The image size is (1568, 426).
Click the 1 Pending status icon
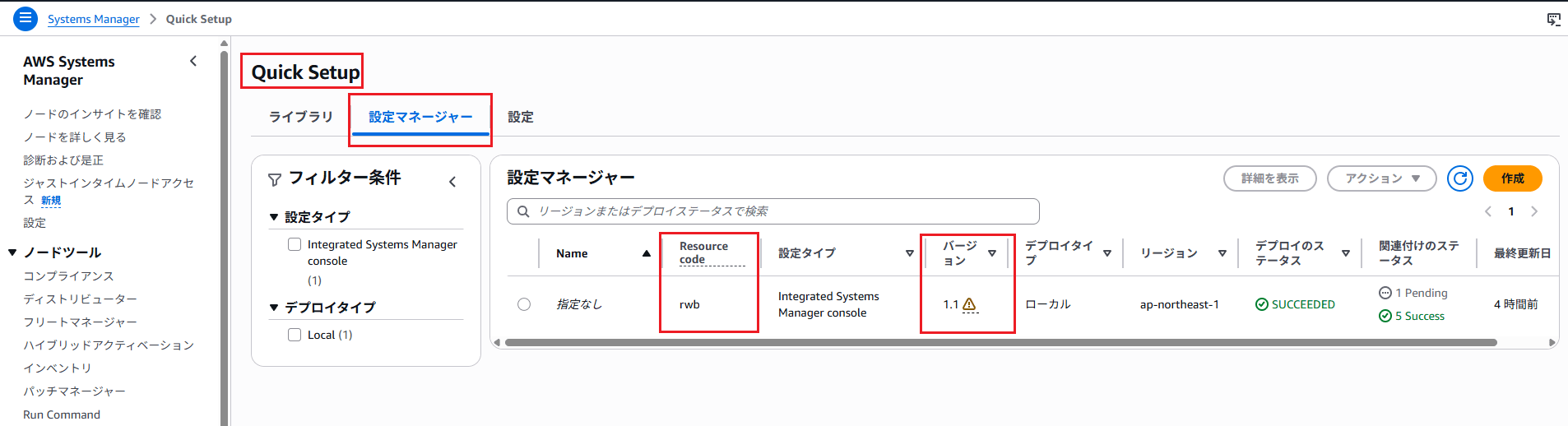tap(1385, 293)
